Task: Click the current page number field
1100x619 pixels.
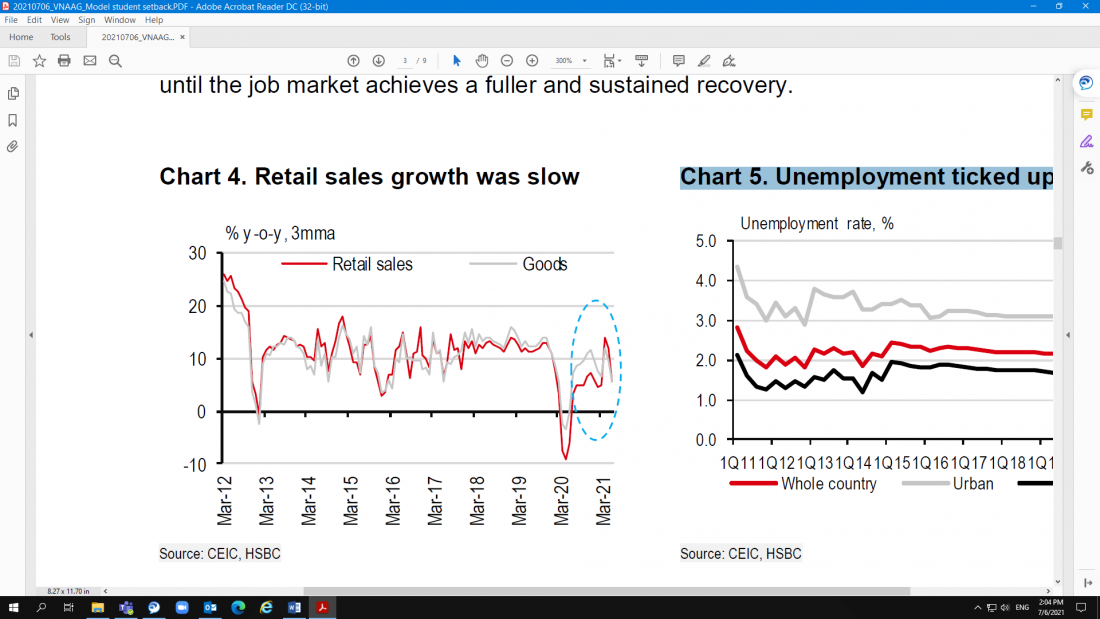Action: click(405, 61)
